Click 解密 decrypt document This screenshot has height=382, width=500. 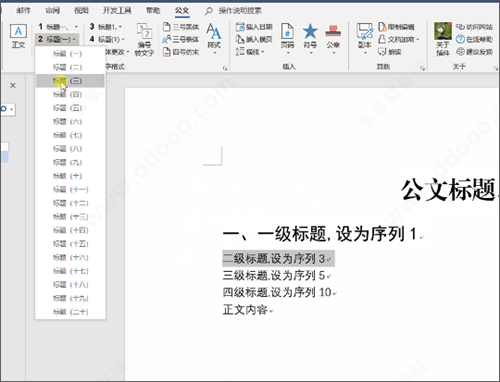(x=390, y=52)
